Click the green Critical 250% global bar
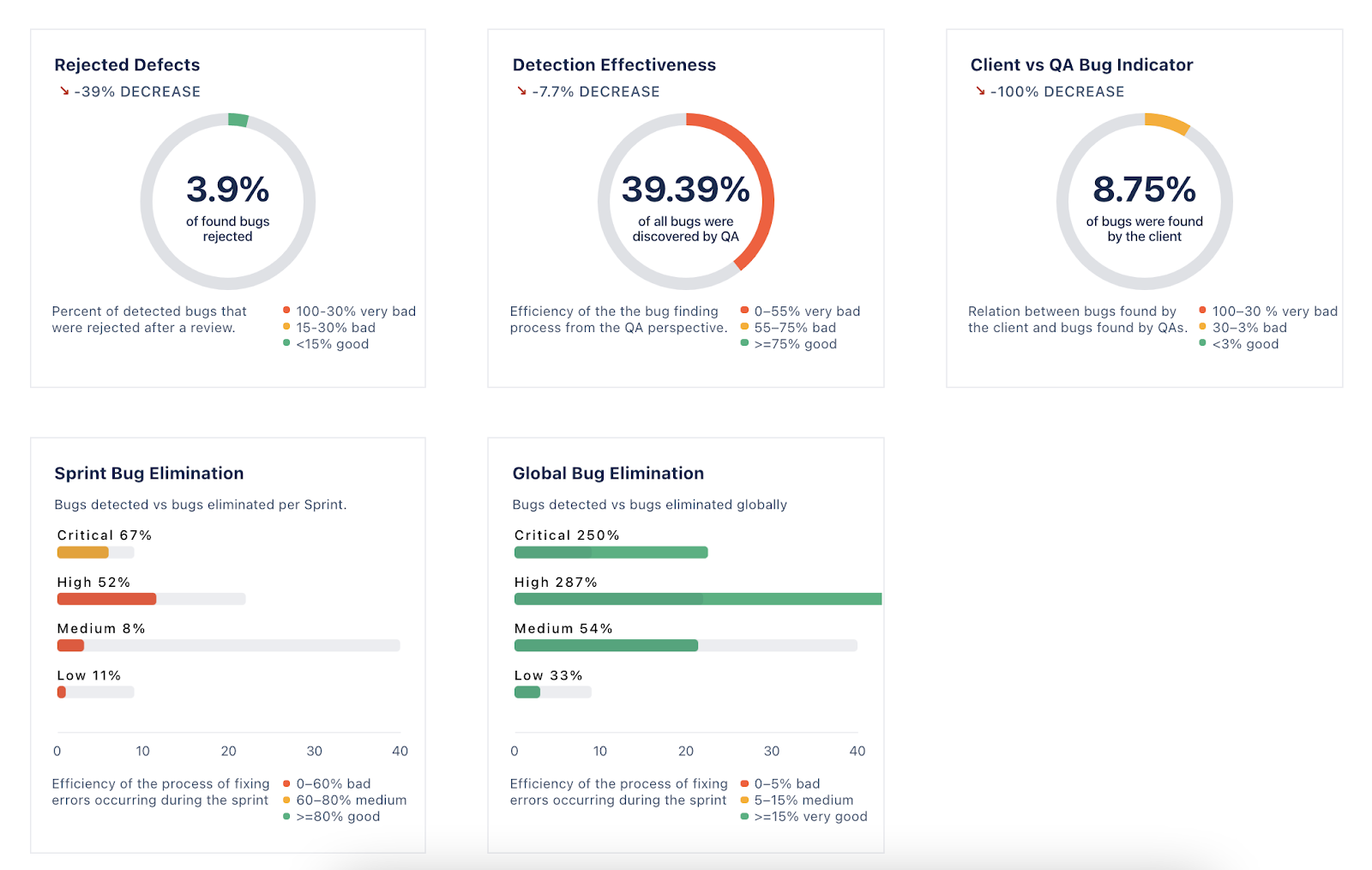Image resolution: width=1372 pixels, height=870 pixels. 611,553
